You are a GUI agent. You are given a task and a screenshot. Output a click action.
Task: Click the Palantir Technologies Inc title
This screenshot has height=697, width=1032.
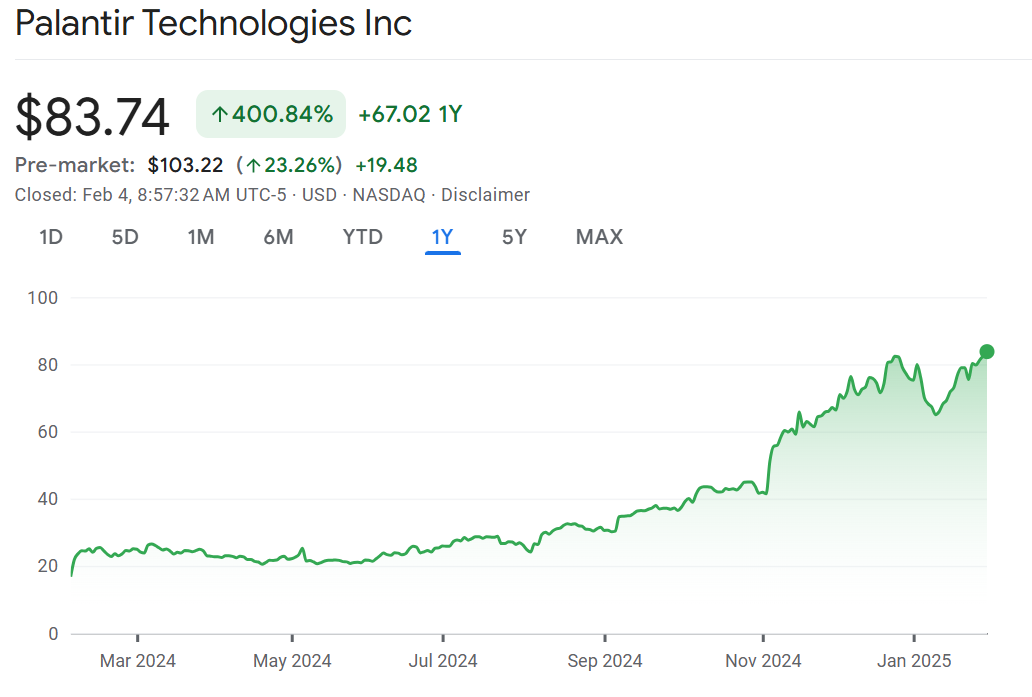pyautogui.click(x=214, y=24)
